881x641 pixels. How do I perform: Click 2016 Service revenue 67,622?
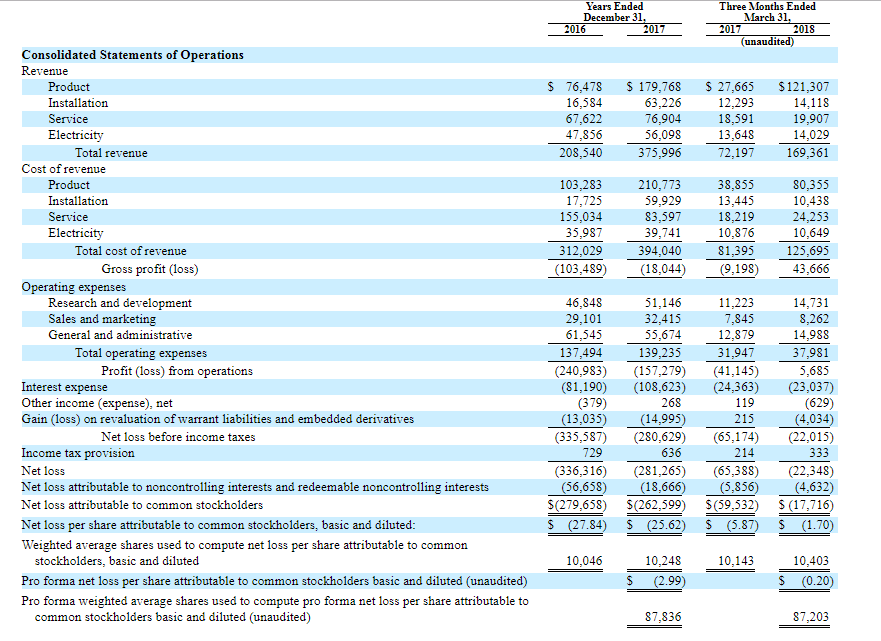tap(584, 119)
